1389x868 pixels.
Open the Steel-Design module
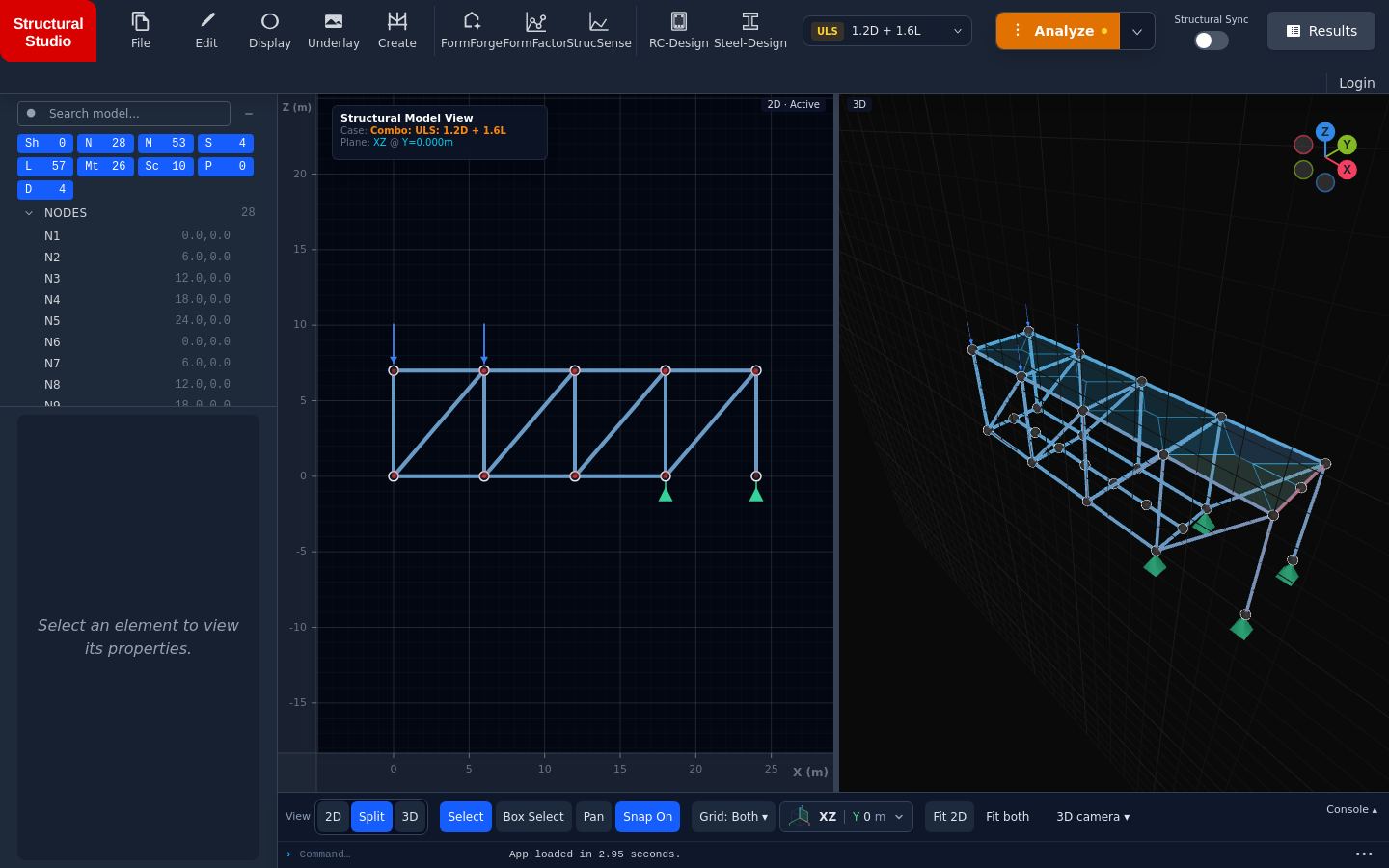750,31
